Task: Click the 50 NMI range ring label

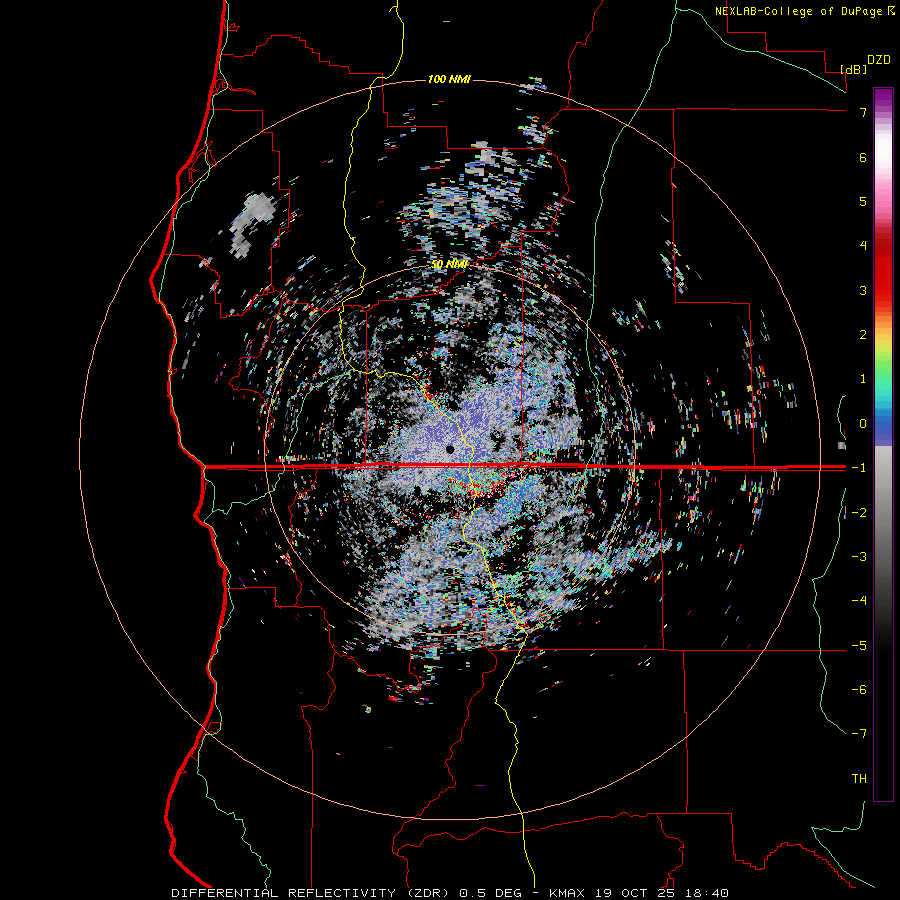Action: click(x=449, y=264)
